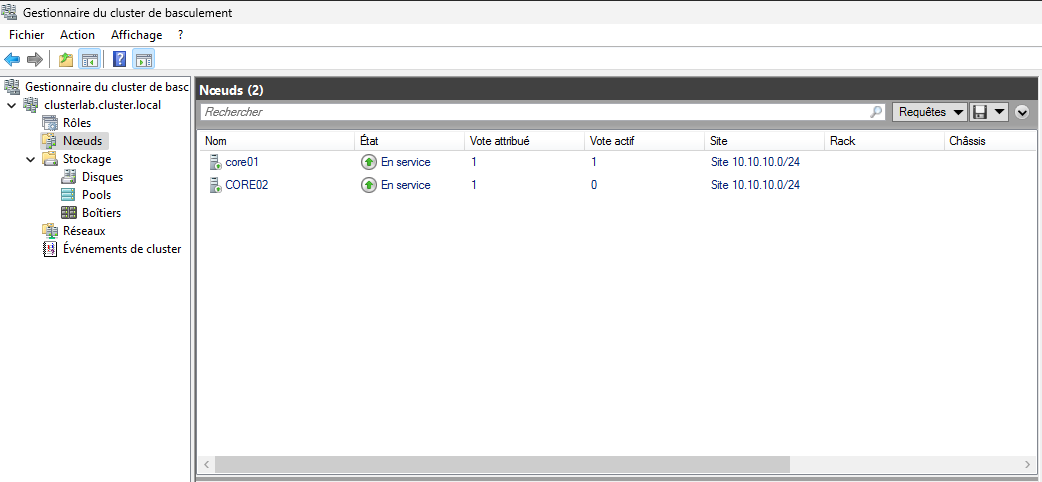Open Événements de cluster log

[x=121, y=249]
